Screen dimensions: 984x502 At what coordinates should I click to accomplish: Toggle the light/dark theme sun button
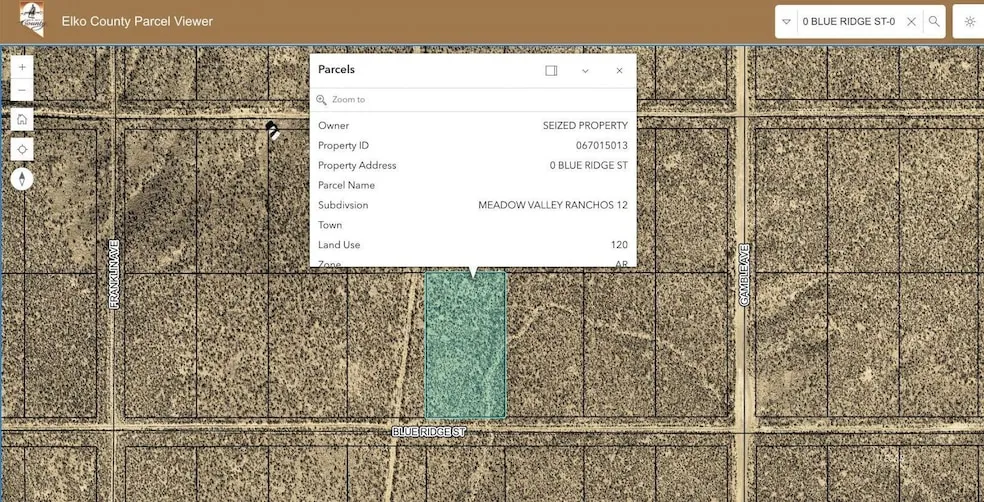[x=969, y=21]
